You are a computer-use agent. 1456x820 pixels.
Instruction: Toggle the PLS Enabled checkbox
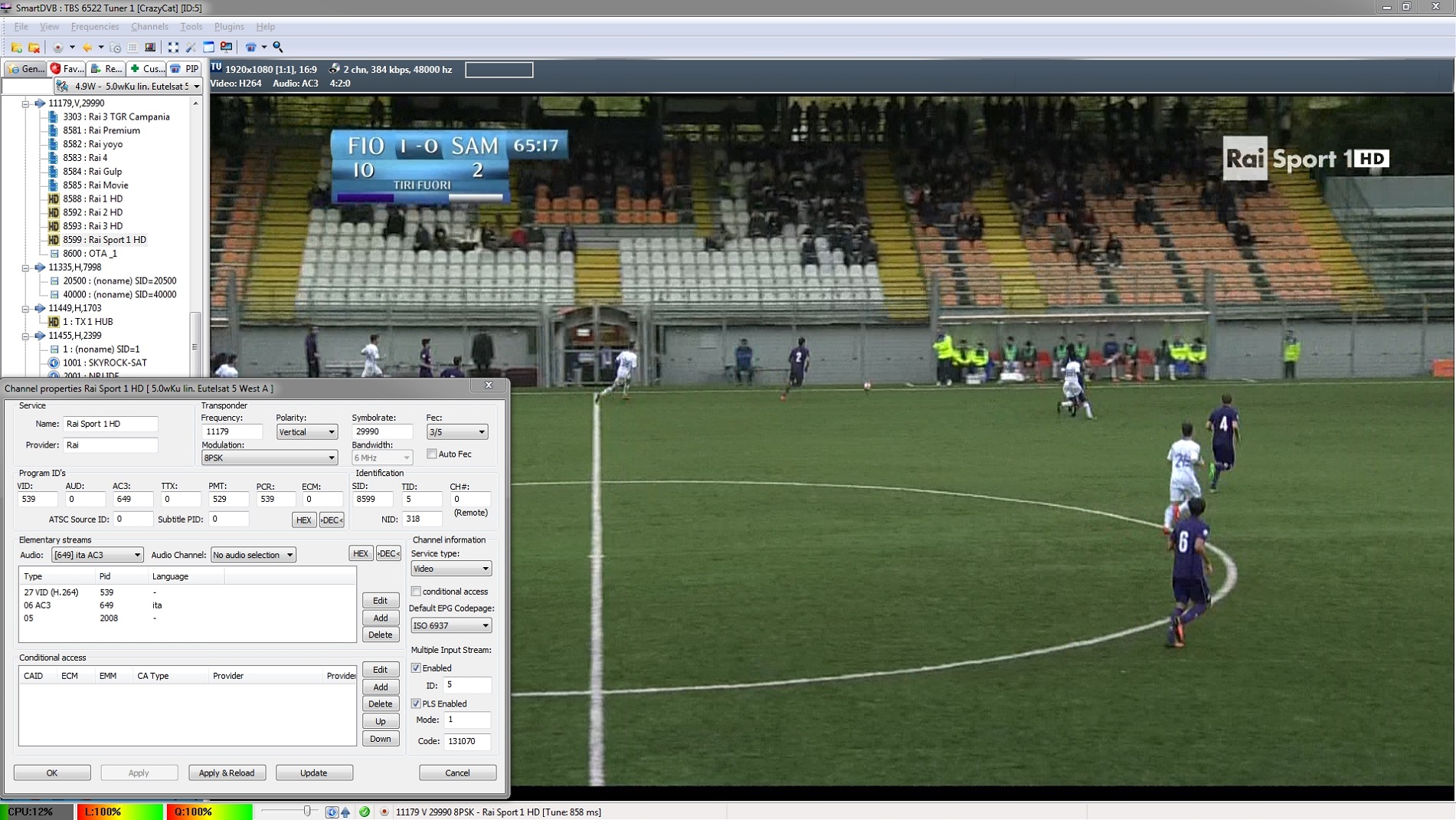[x=416, y=704]
